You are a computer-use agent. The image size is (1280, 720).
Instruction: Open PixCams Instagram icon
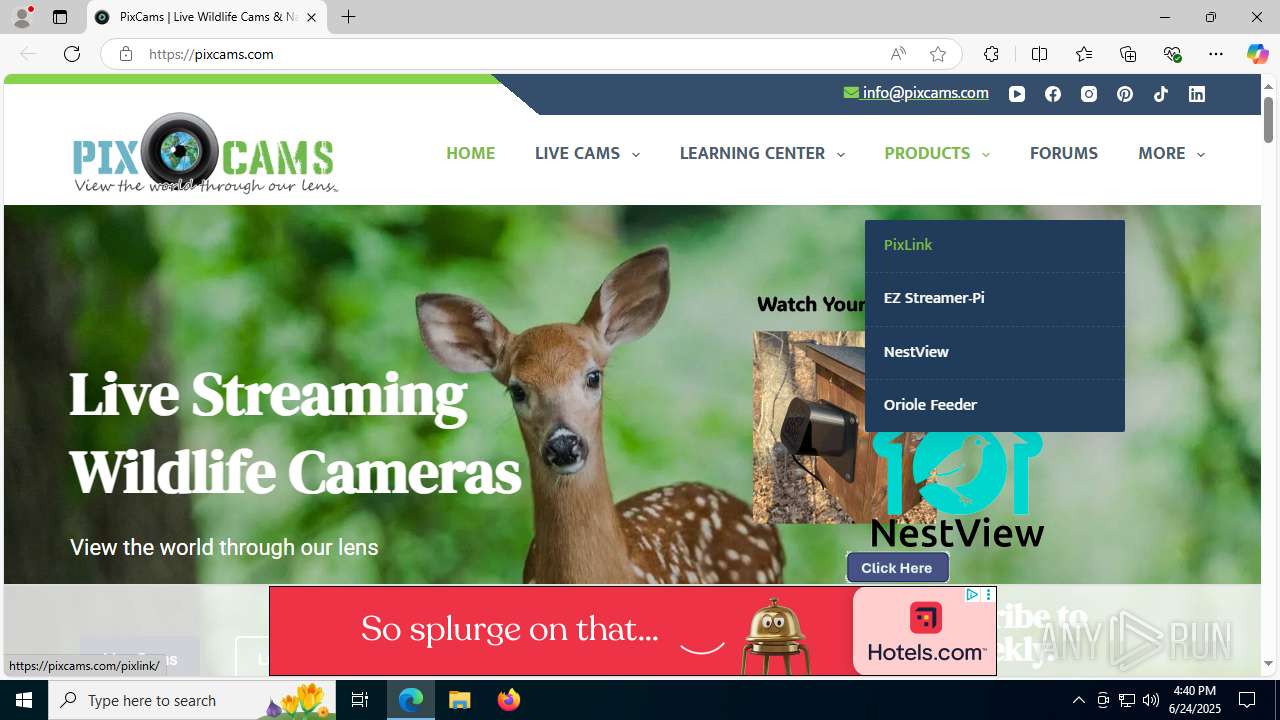1089,94
